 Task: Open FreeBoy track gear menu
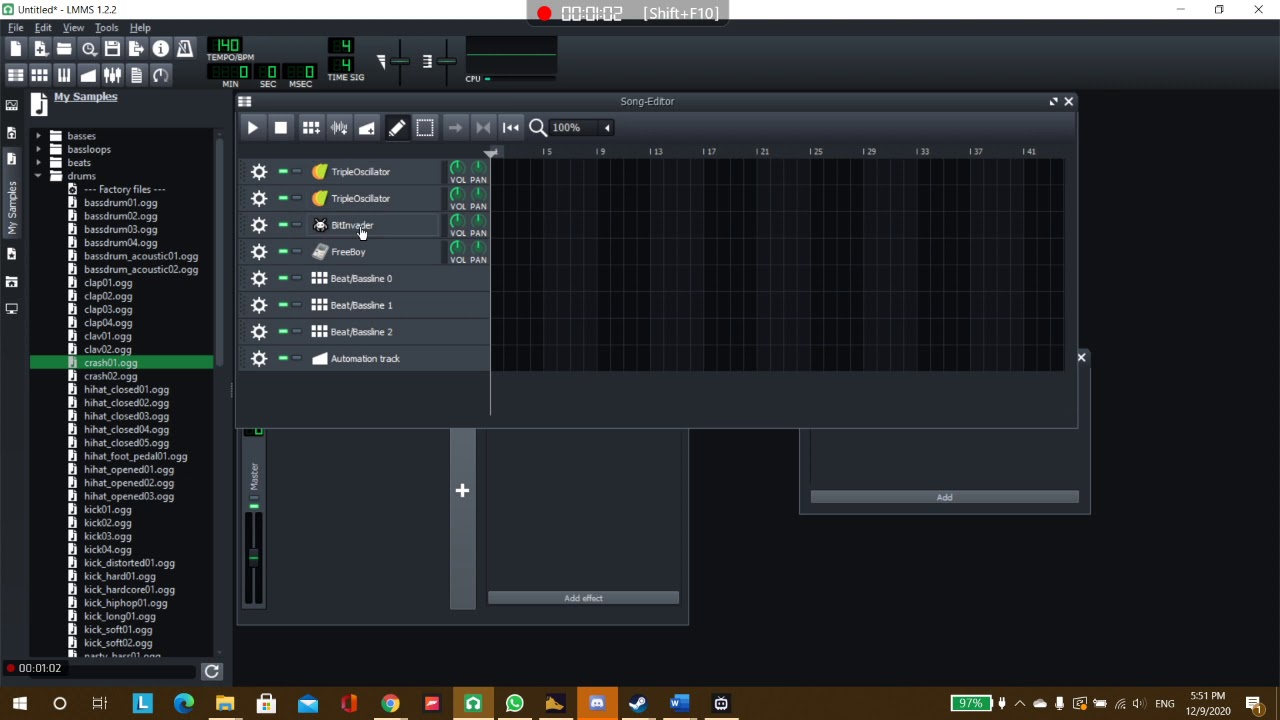pyautogui.click(x=259, y=252)
